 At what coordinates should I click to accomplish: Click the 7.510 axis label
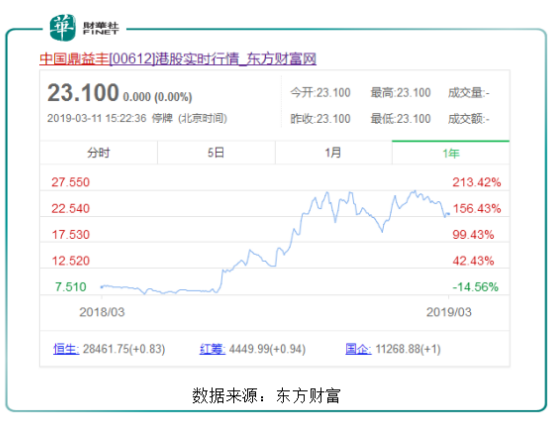pyautogui.click(x=71, y=287)
